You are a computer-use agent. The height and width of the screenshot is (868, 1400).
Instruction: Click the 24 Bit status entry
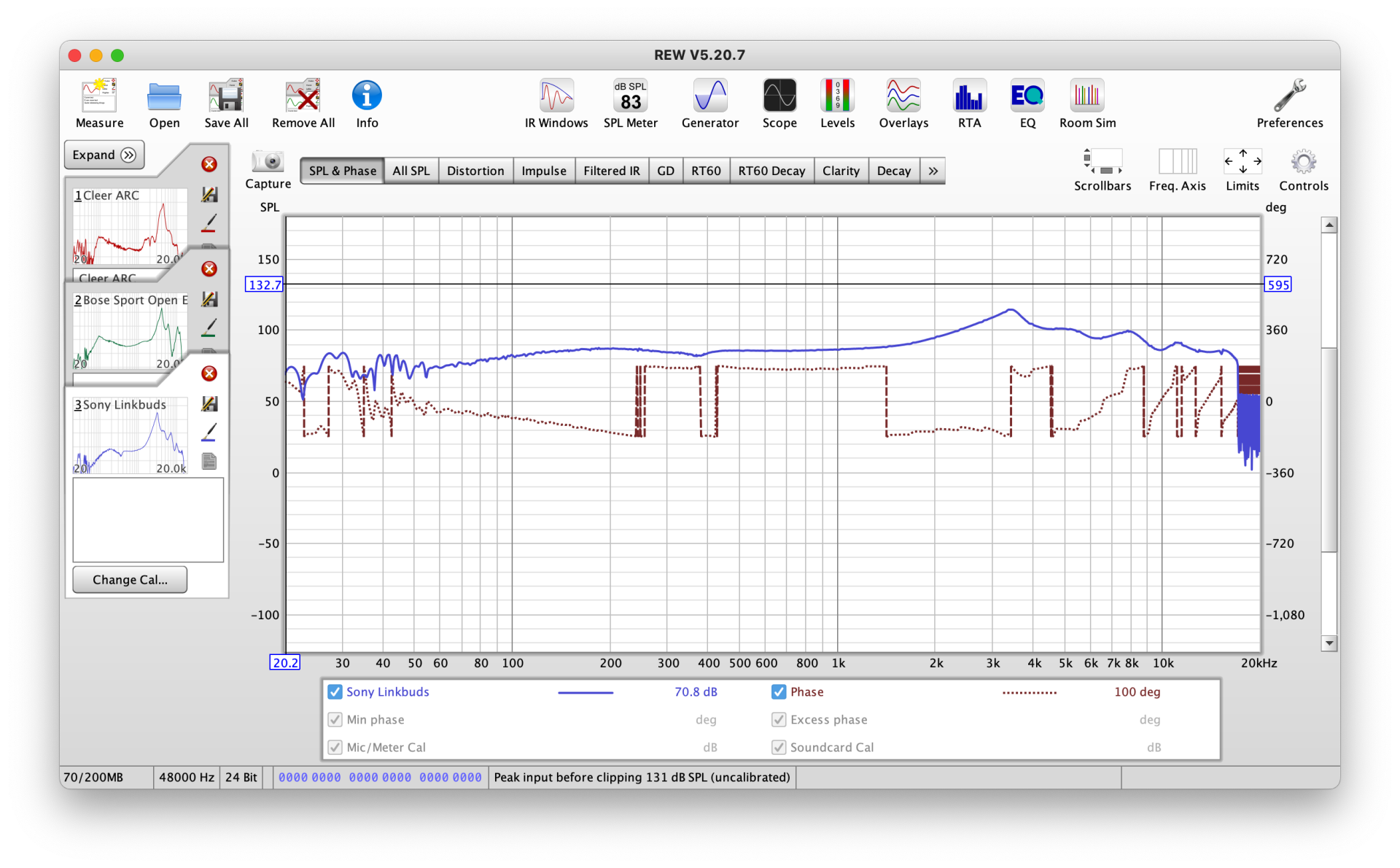(x=241, y=777)
